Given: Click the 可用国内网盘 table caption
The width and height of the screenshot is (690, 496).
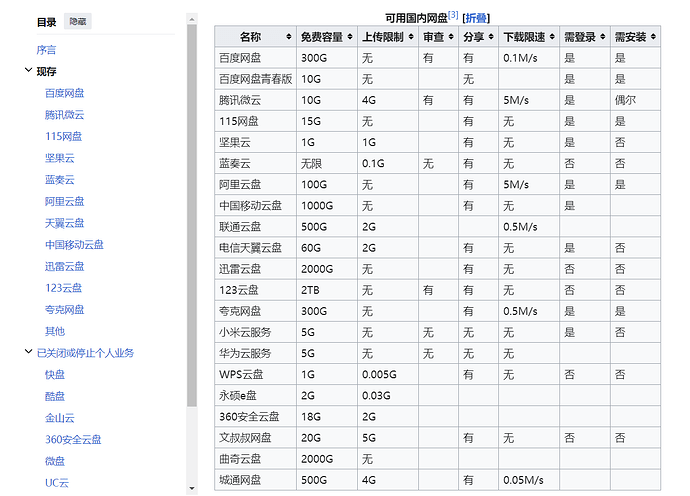Looking at the screenshot, I should (x=416, y=18).
